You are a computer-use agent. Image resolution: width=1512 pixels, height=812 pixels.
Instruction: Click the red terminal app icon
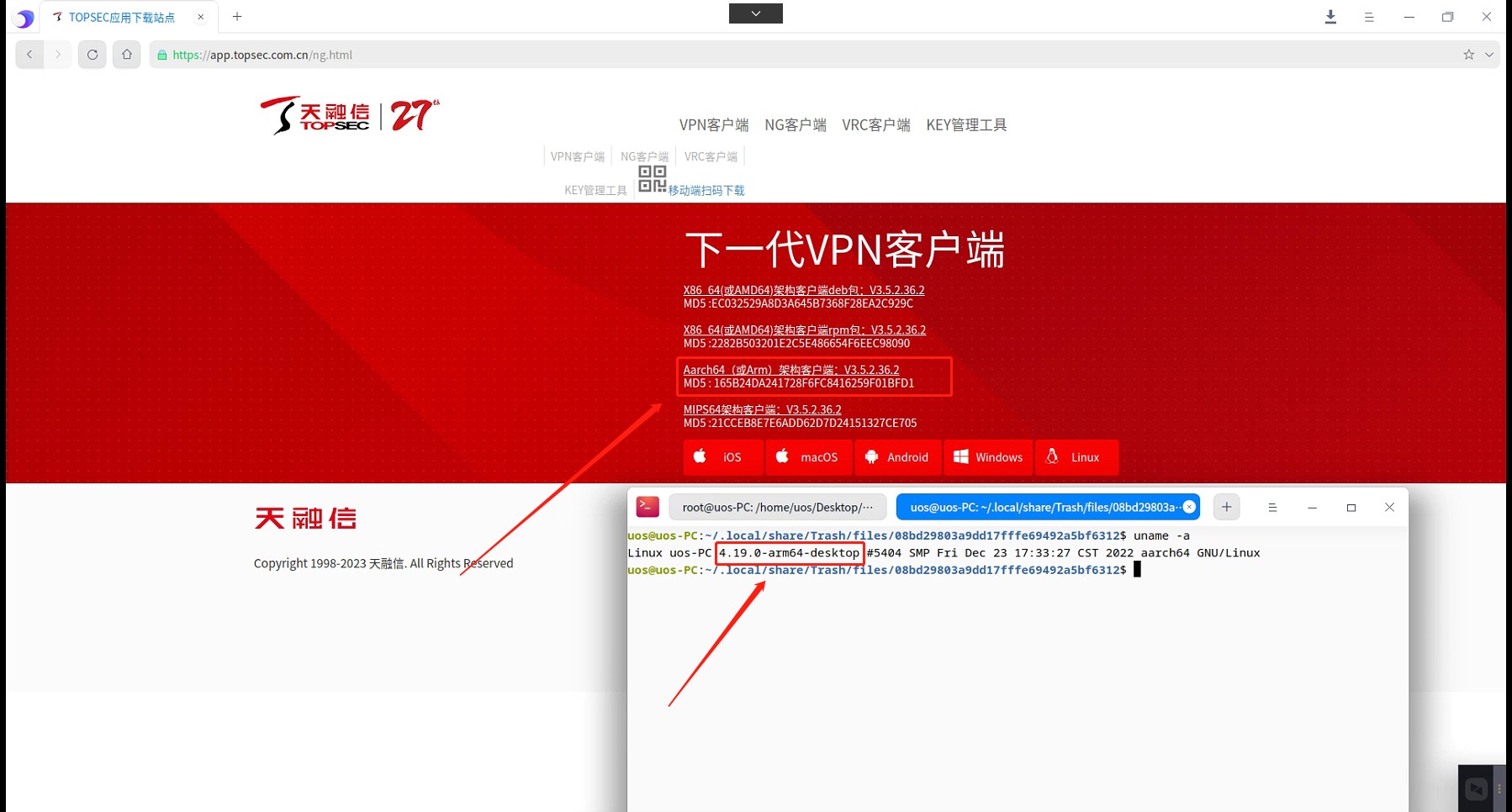[648, 507]
